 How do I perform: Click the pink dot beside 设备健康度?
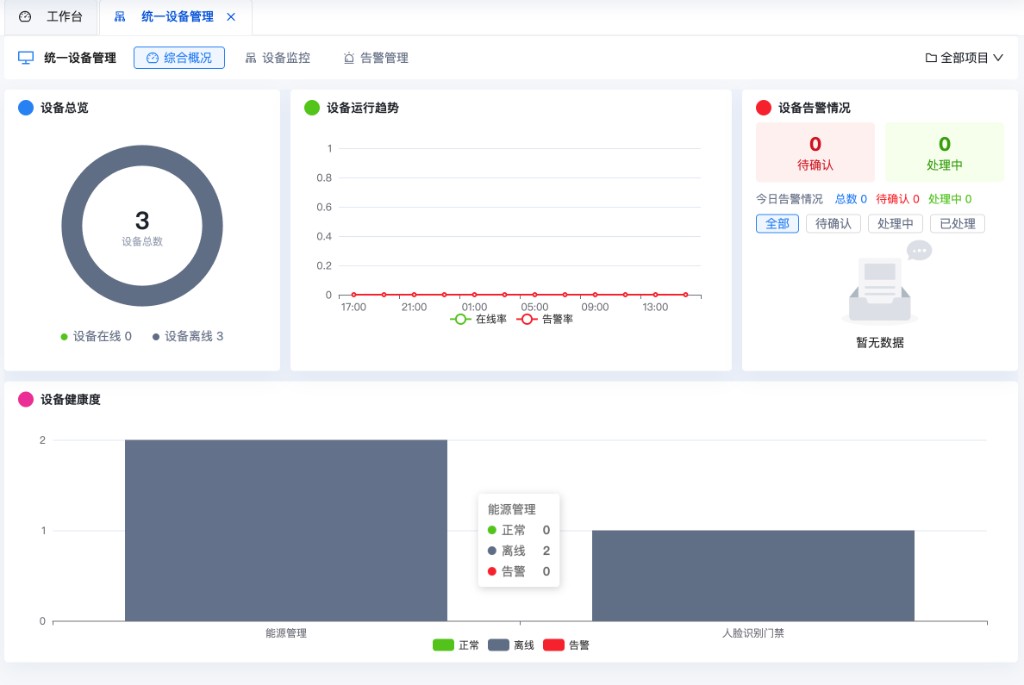click(x=25, y=400)
